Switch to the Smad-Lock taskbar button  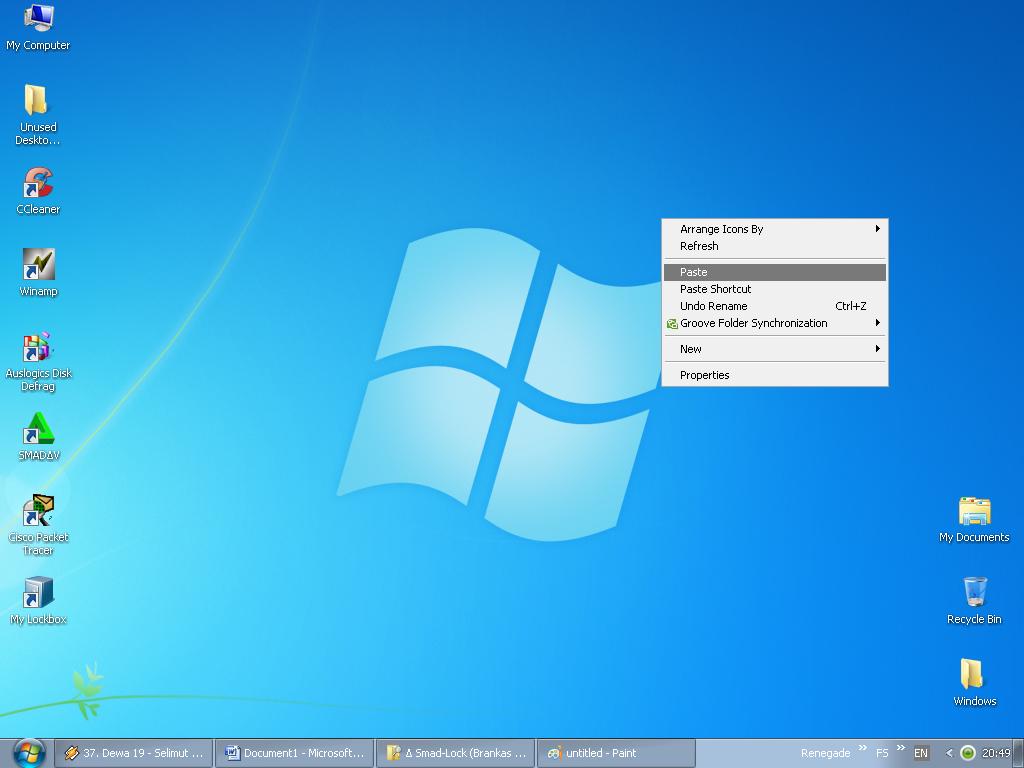[x=456, y=753]
